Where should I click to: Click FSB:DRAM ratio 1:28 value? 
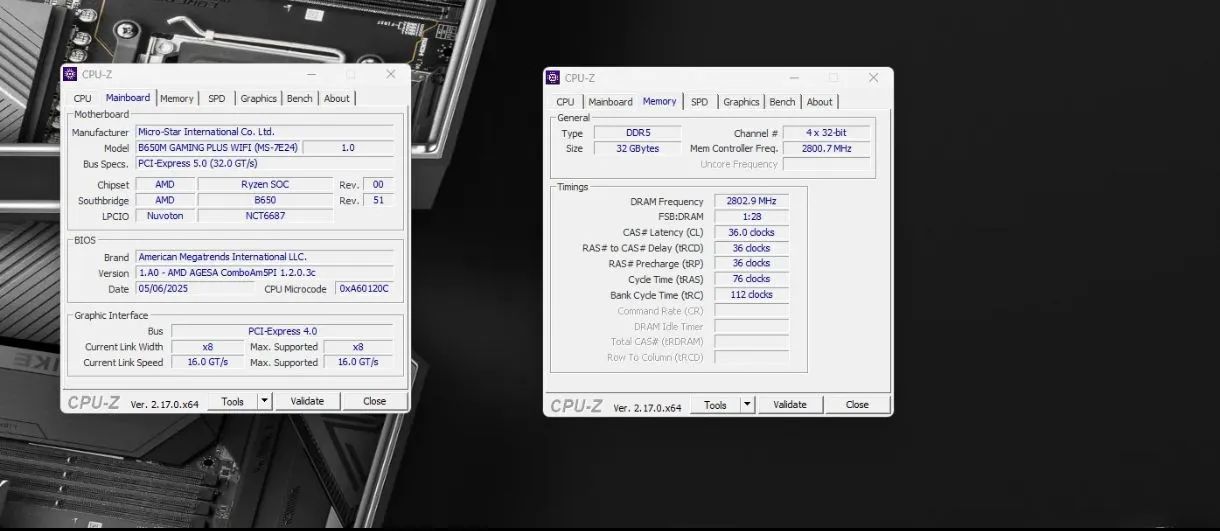point(751,216)
